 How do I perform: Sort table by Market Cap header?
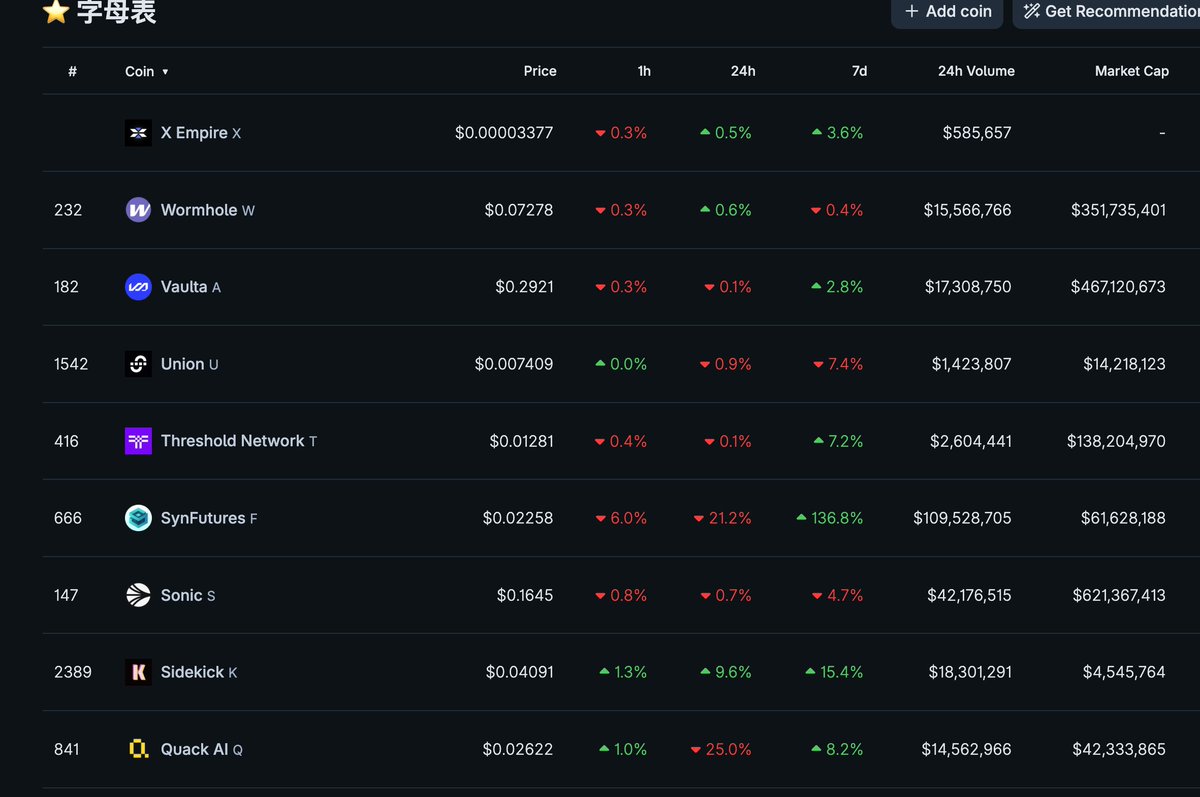[x=1131, y=71]
